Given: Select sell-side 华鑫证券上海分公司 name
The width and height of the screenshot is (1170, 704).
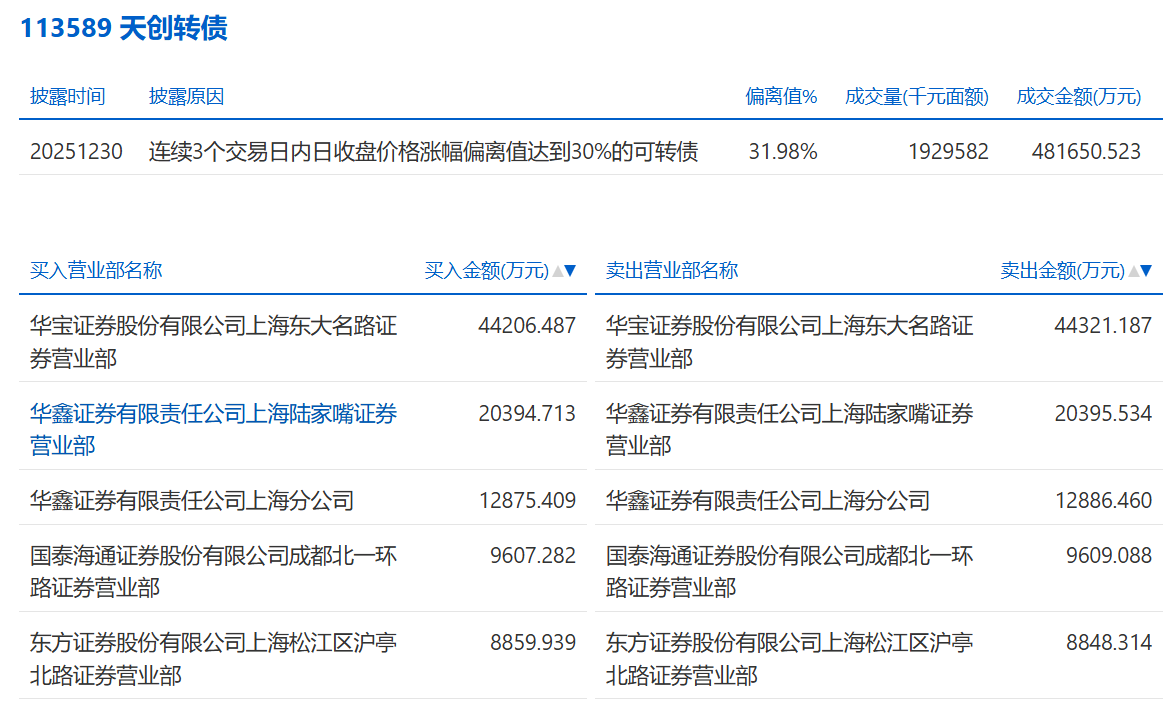Looking at the screenshot, I should [768, 500].
